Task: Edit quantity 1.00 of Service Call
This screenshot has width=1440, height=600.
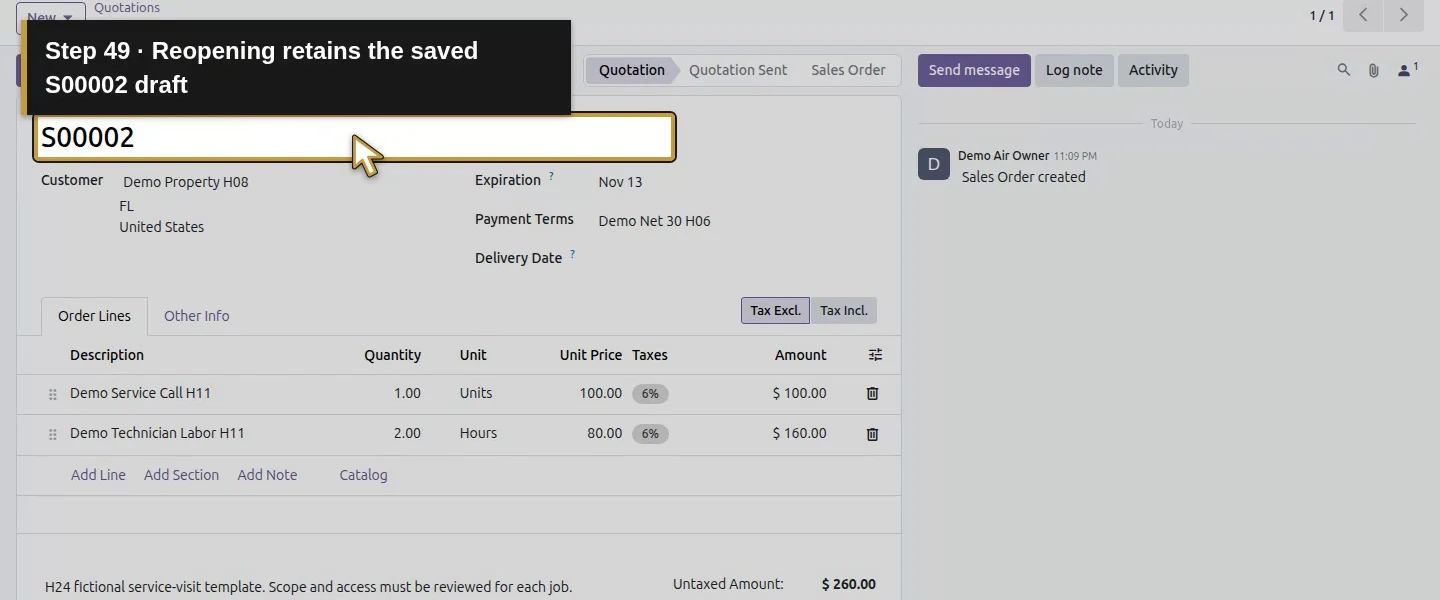Action: tap(407, 393)
